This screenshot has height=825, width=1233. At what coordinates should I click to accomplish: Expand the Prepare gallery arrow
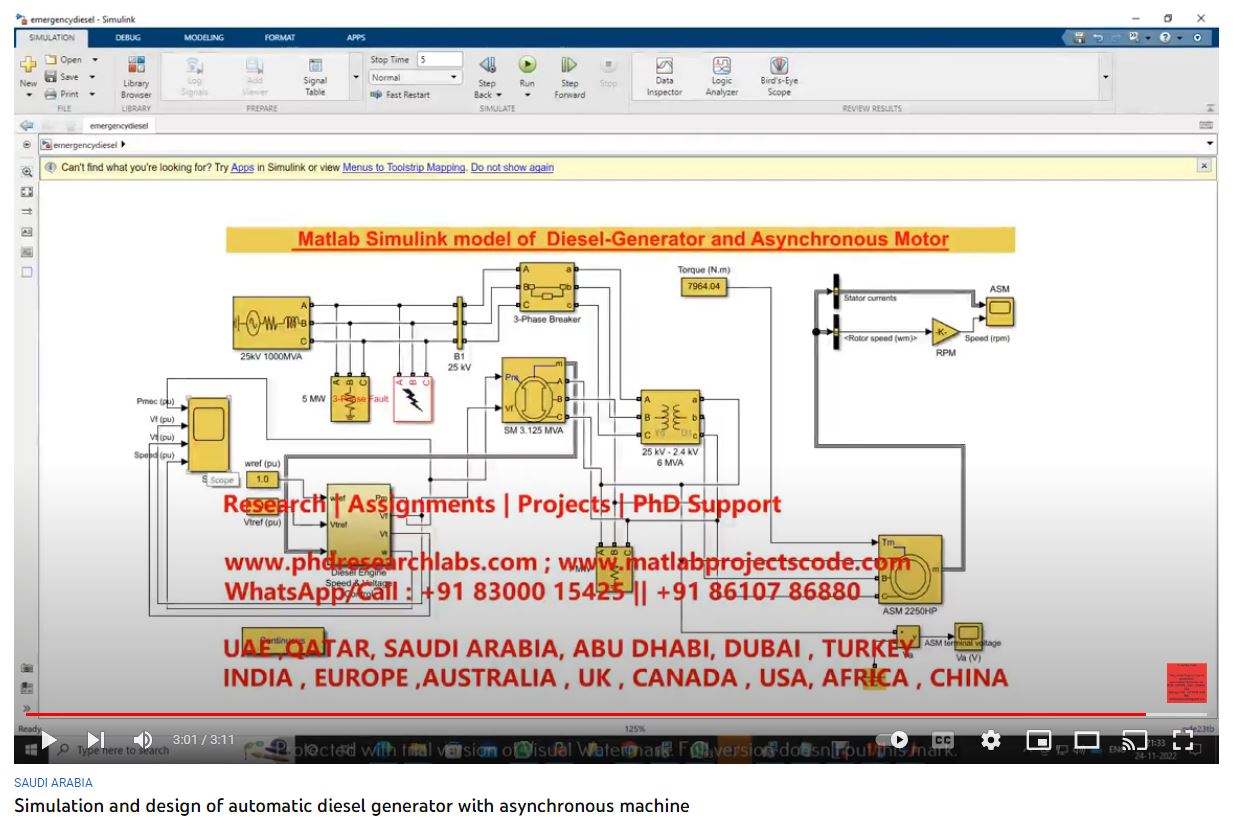click(356, 77)
